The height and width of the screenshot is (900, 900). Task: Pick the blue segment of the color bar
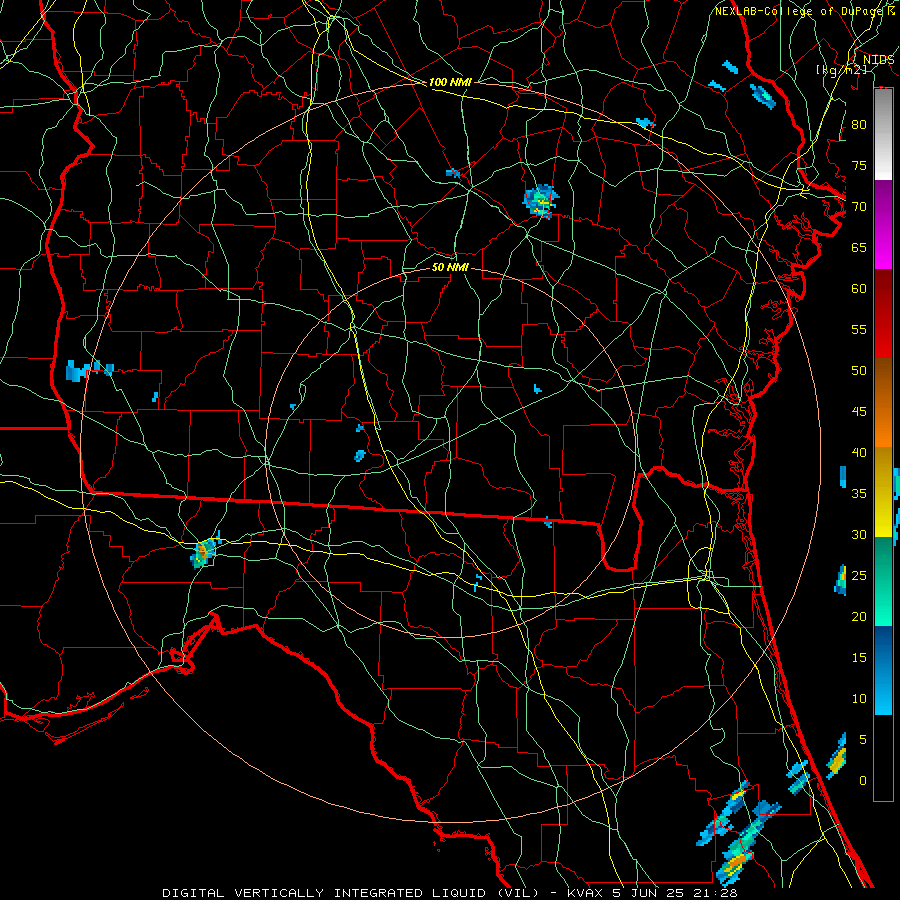pyautogui.click(x=883, y=670)
